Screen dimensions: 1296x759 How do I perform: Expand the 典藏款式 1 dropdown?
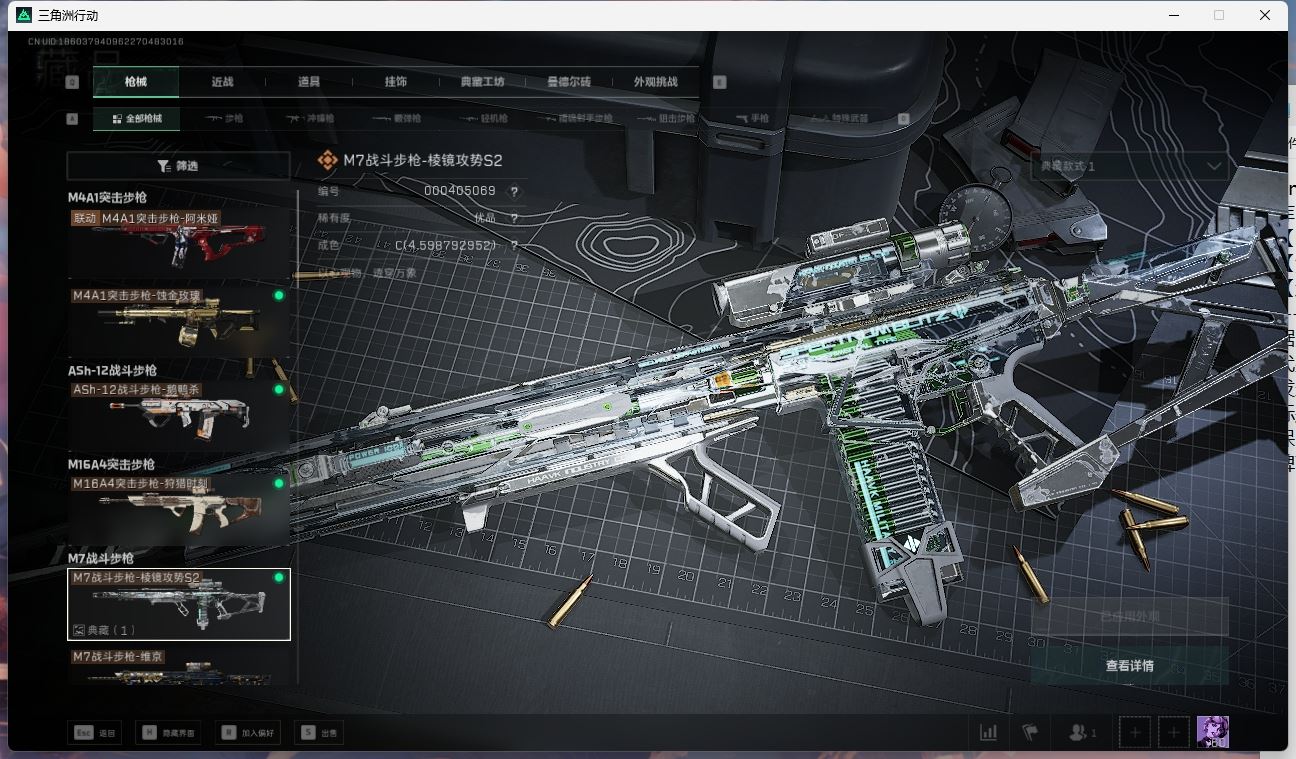[1128, 166]
